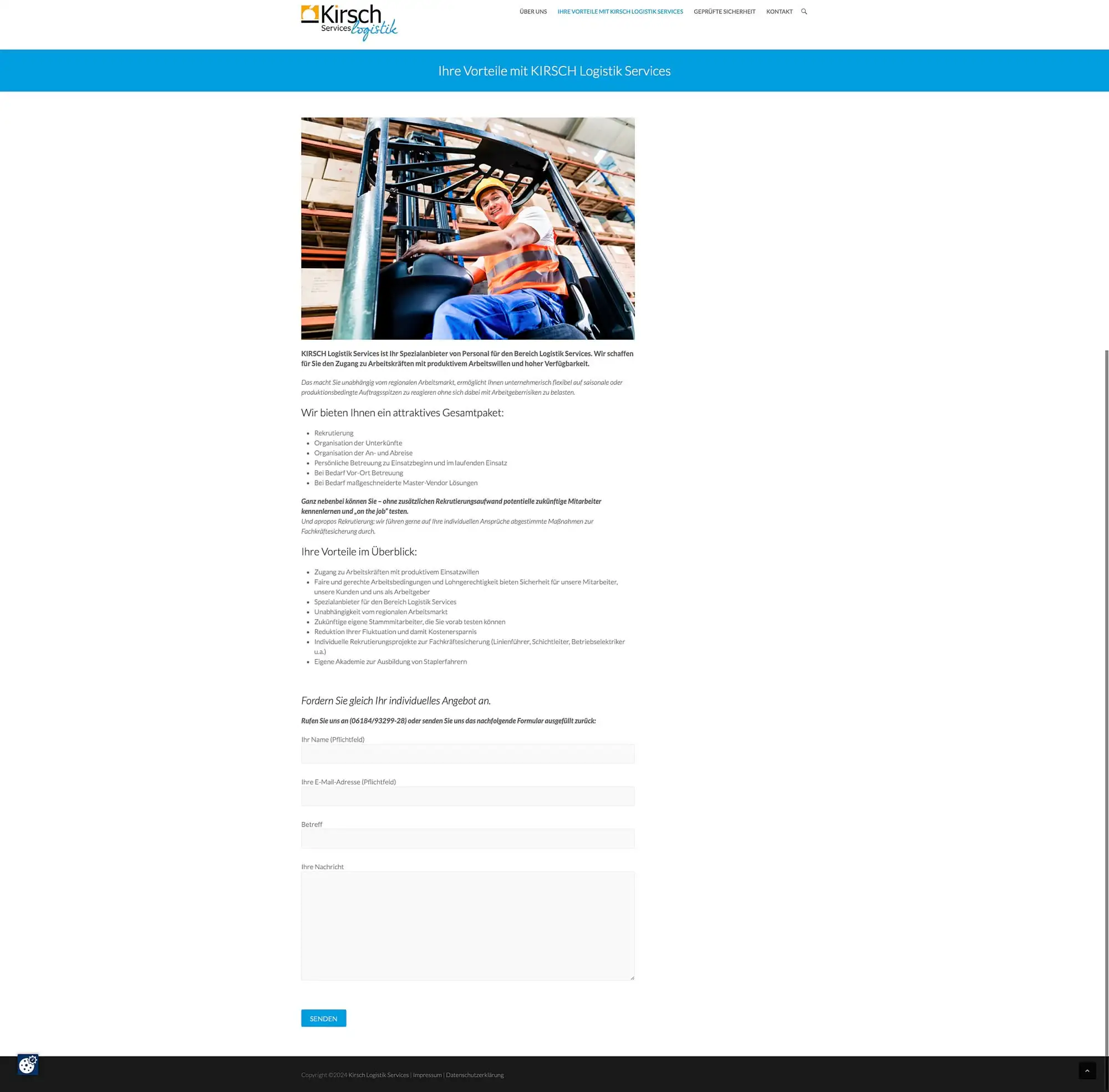Click Kirsch Logistik Services footer link
1109x1092 pixels.
379,1075
